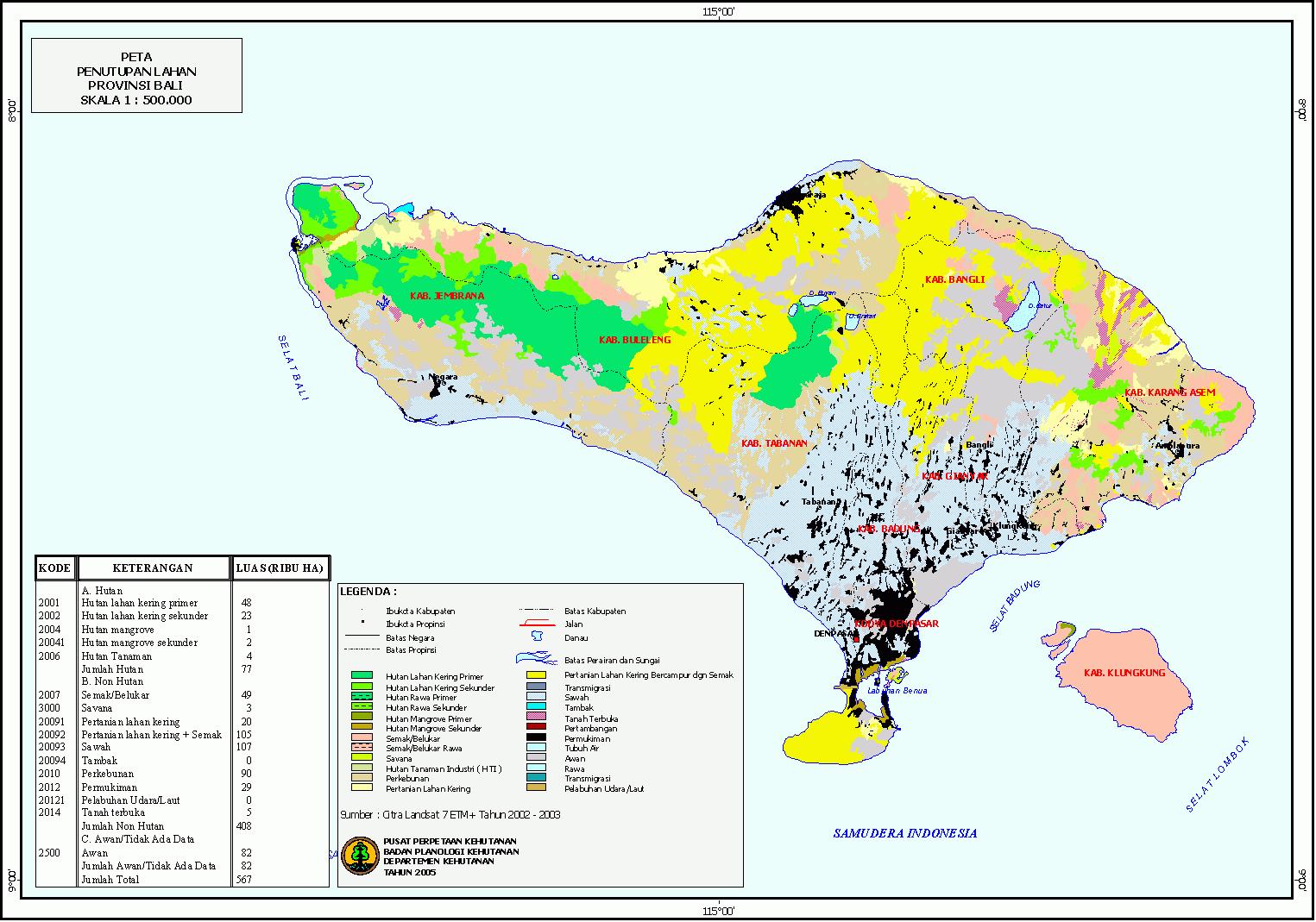Select the Danau lake symbol in legend

(x=538, y=637)
